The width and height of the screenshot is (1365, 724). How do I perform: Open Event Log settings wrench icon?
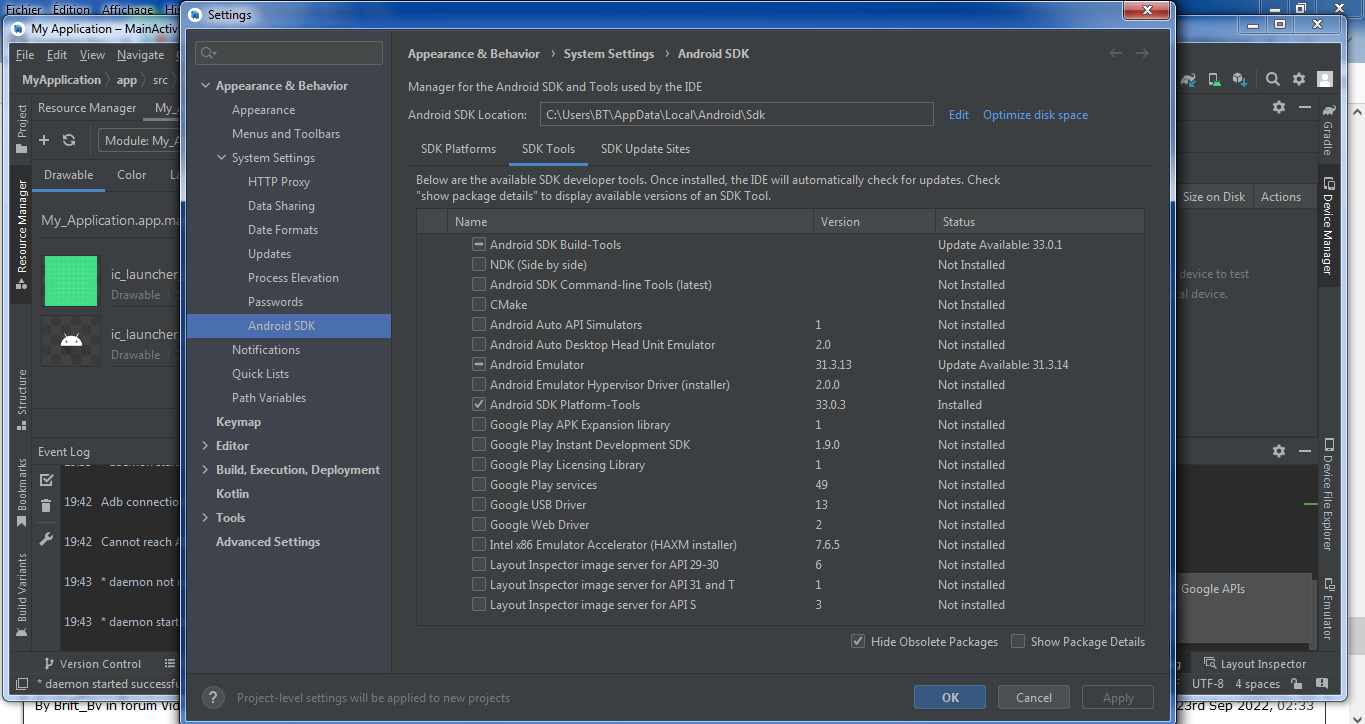(46, 539)
